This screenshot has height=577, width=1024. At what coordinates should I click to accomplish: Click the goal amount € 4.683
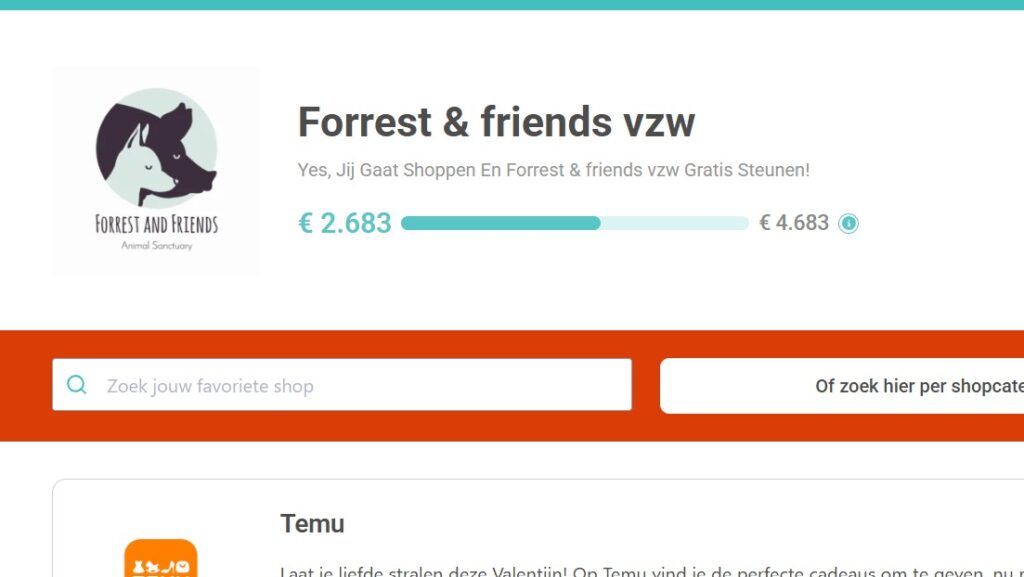(x=794, y=223)
